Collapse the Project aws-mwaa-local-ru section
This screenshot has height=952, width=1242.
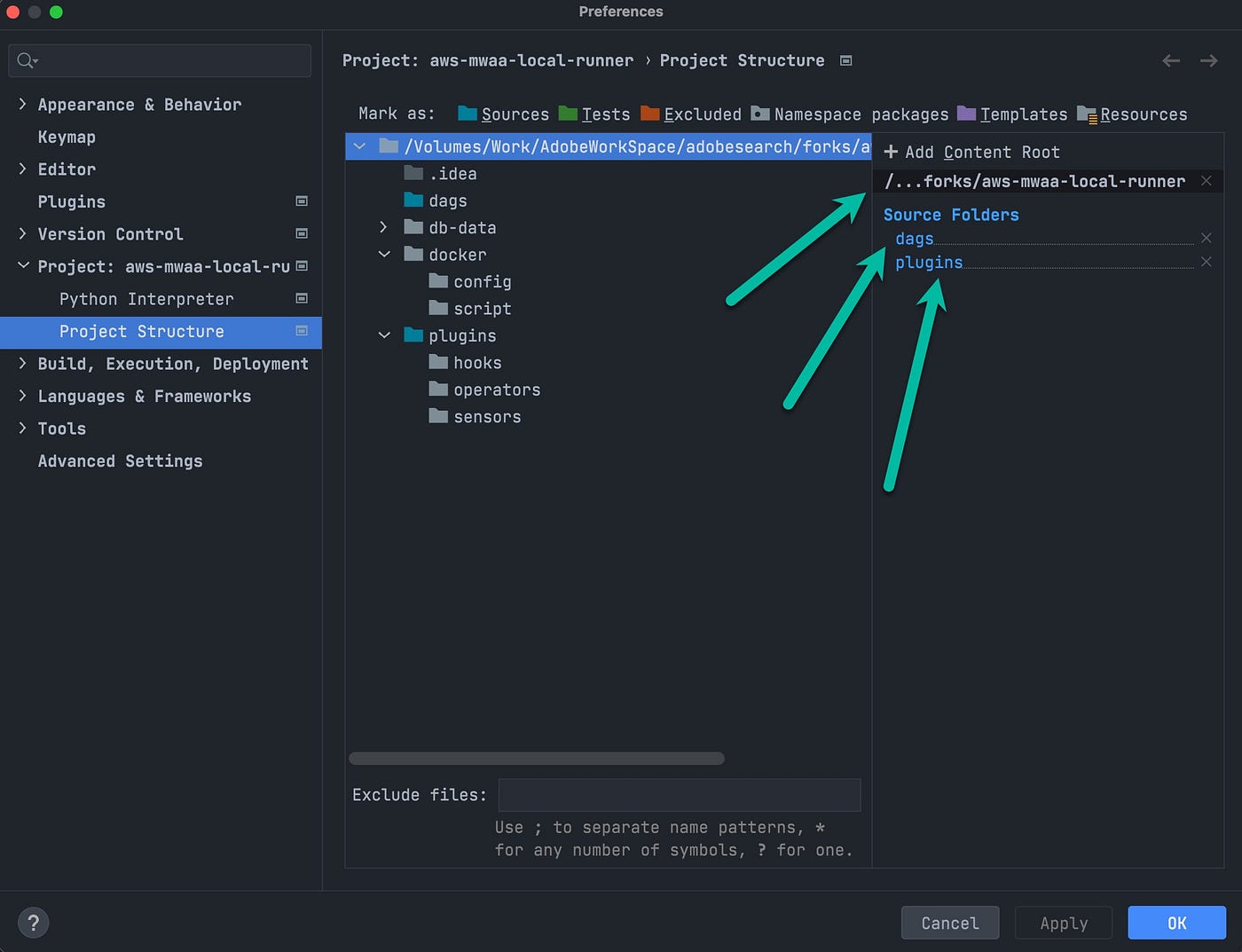pos(23,265)
